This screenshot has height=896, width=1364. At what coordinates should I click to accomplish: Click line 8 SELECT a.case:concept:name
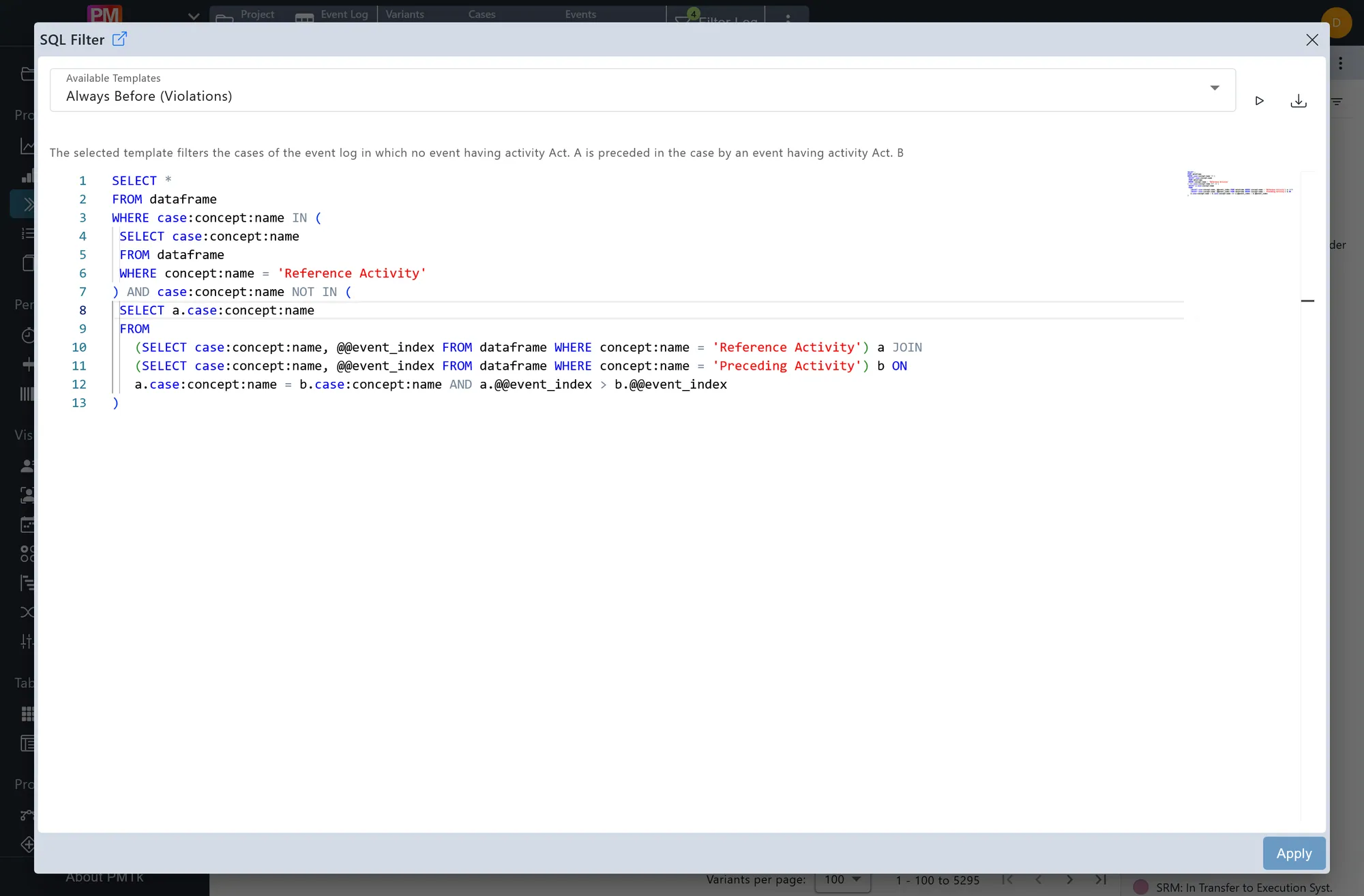pyautogui.click(x=217, y=310)
